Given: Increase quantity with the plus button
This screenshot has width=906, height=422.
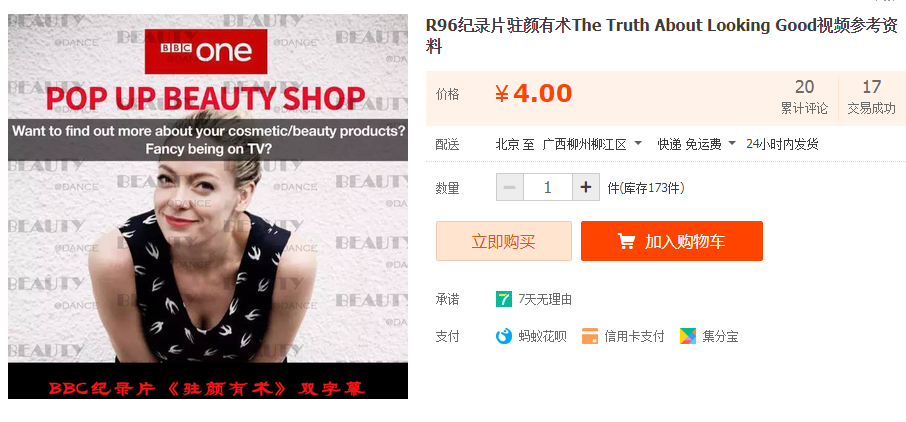Looking at the screenshot, I should (586, 187).
